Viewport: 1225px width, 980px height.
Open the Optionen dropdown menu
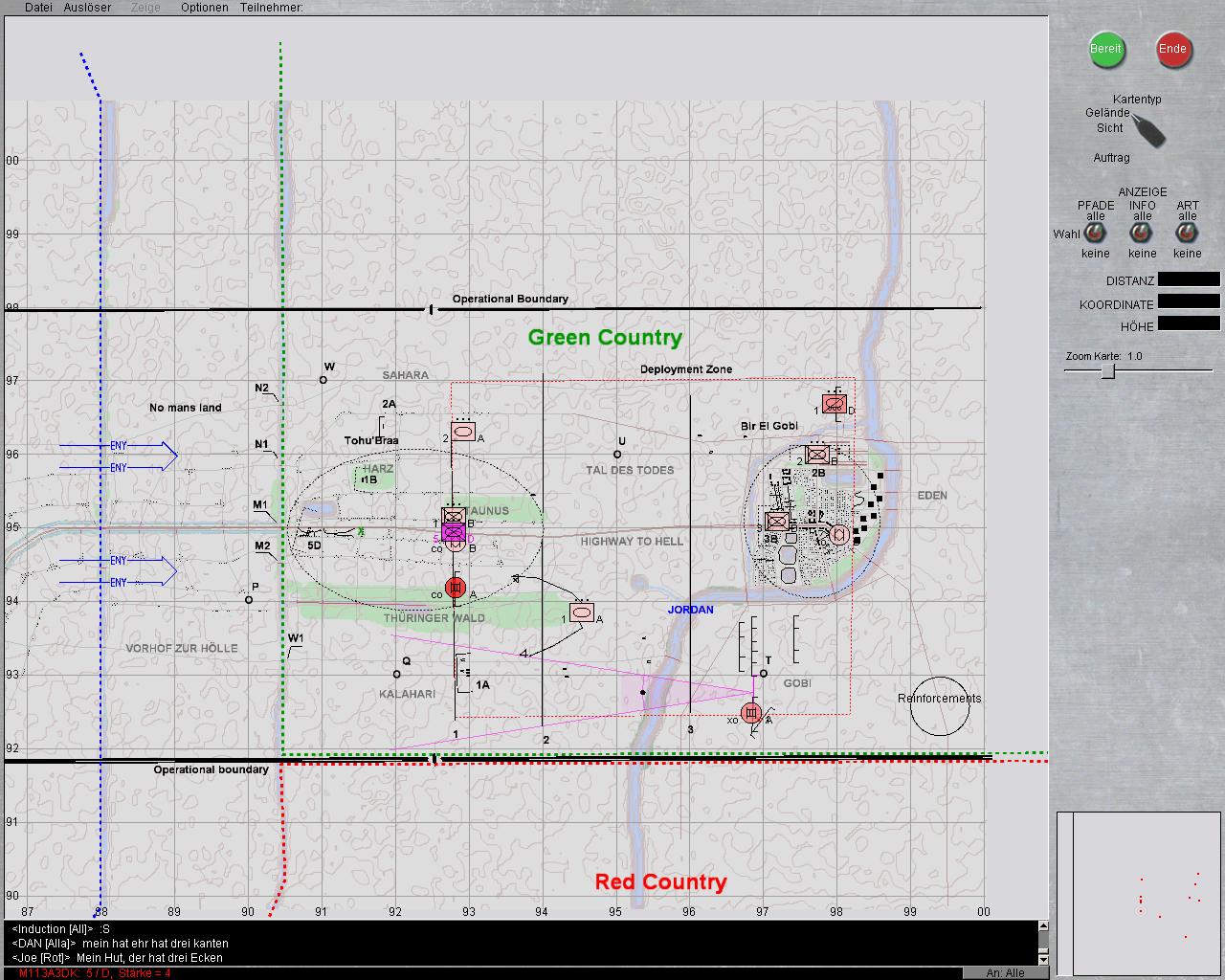(x=205, y=8)
